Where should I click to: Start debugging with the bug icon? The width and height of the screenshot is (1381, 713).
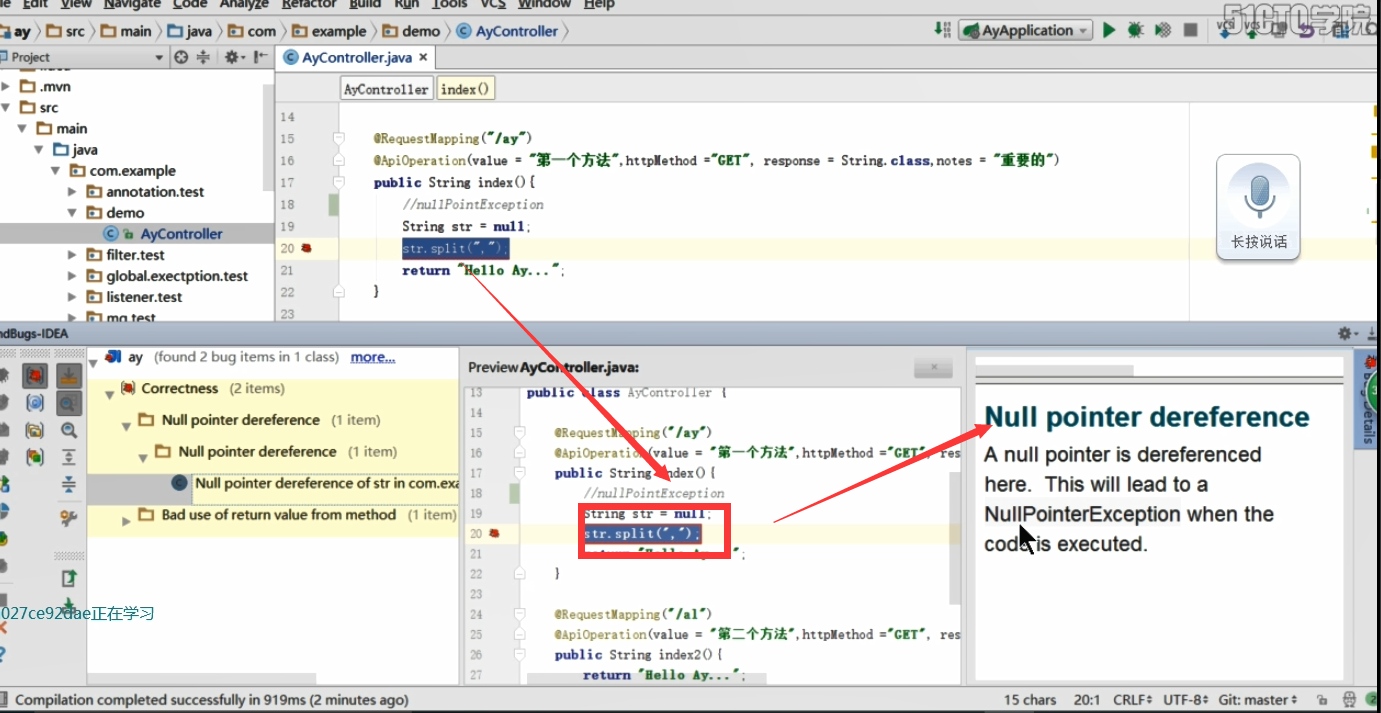pyautogui.click(x=1135, y=31)
